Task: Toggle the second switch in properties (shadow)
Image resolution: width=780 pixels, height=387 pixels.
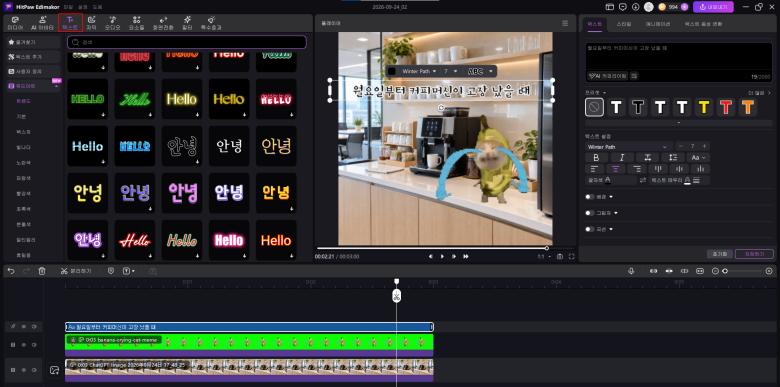Action: coord(589,213)
